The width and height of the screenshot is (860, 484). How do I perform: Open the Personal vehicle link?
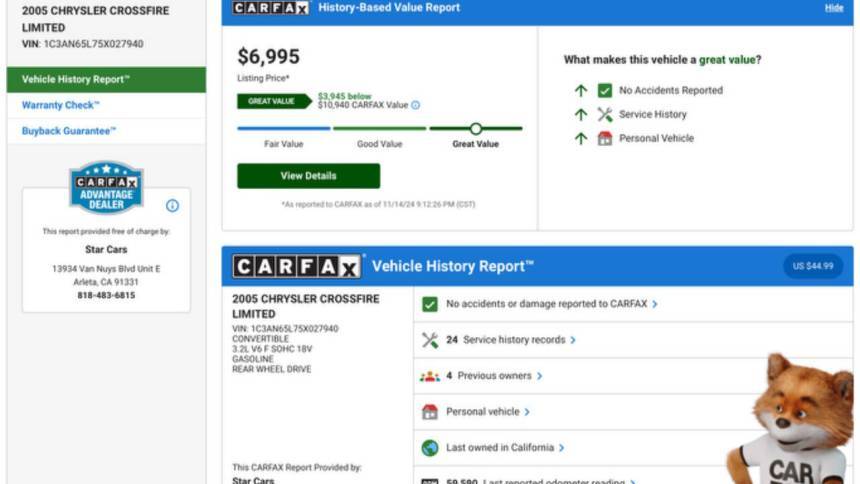pos(483,412)
